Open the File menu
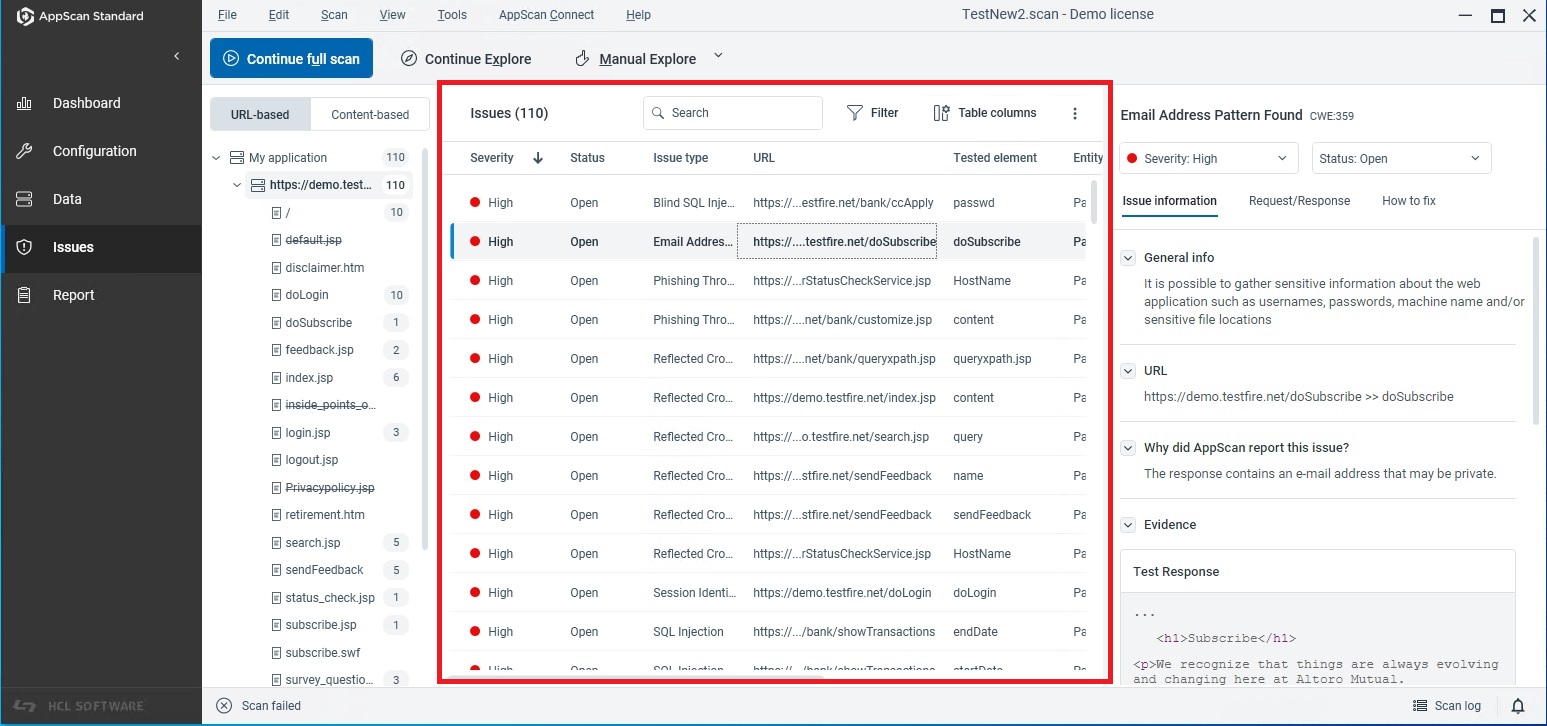This screenshot has width=1547, height=726. tap(227, 15)
